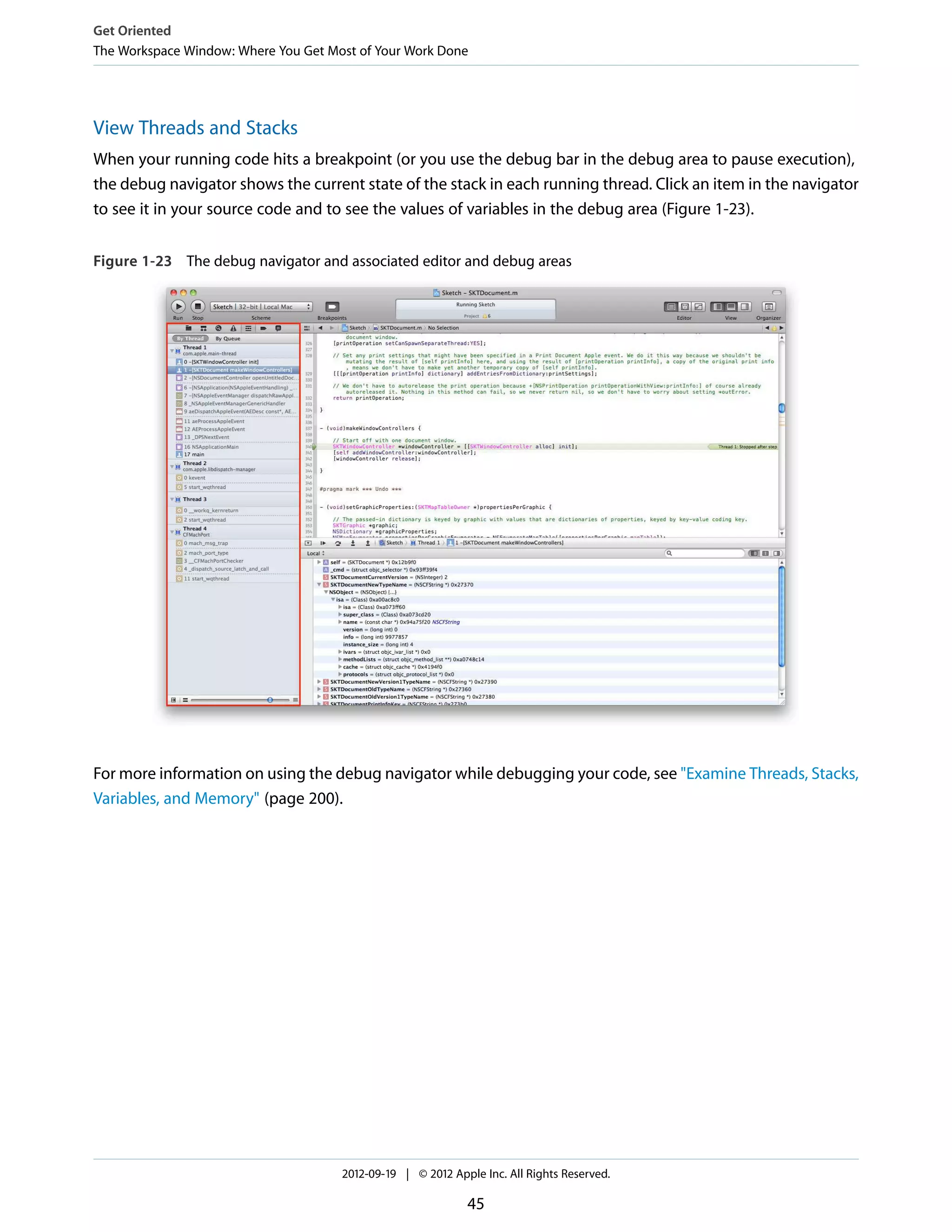Select stack frame 0 kevent in Thread 2

click(x=234, y=478)
